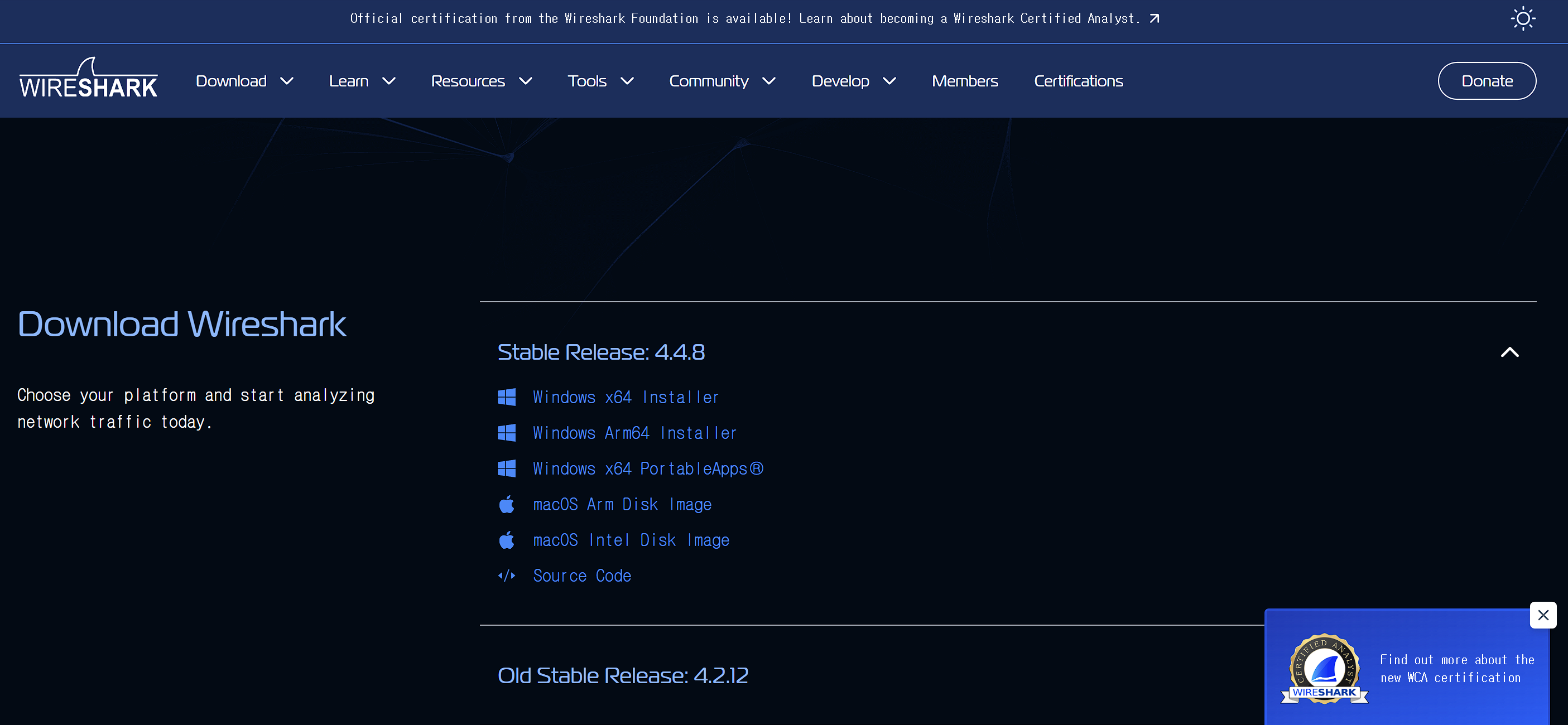Click the Windows icon beside Windows x64 Installer
Image resolution: width=1568 pixels, height=725 pixels.
coord(507,397)
